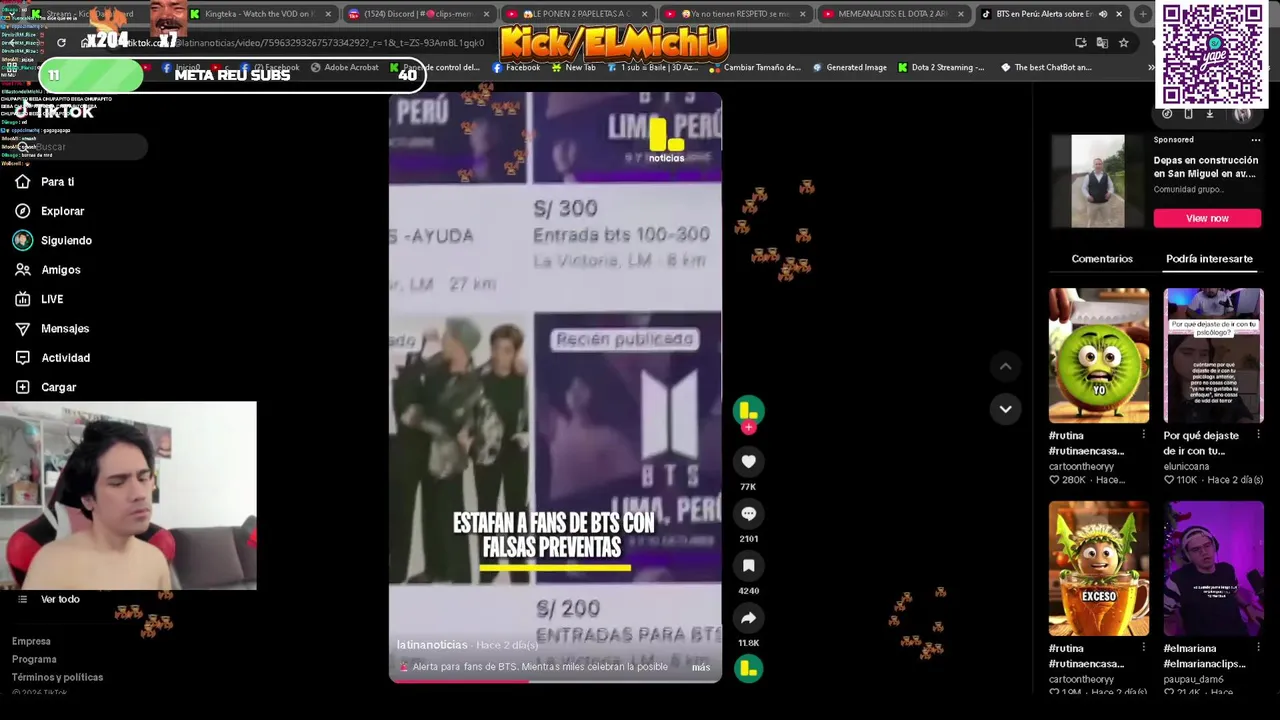Open the Cargar upload entry
The width and height of the screenshot is (1280, 720).
point(46,387)
